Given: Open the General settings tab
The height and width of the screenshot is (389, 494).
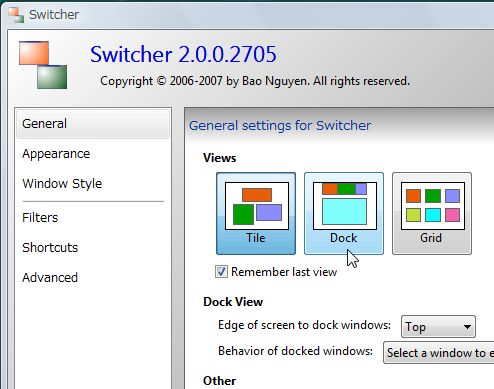Looking at the screenshot, I should [93, 124].
